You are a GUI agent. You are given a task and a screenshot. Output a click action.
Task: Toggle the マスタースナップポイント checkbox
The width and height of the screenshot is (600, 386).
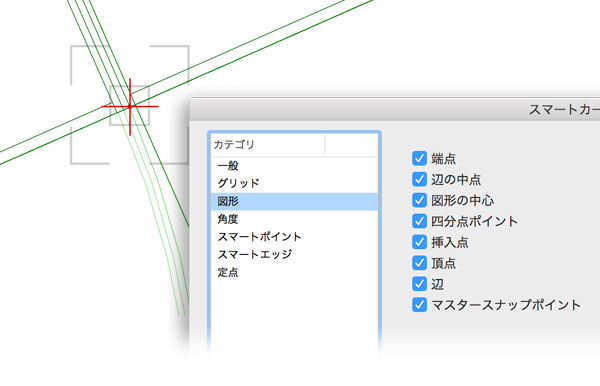pyautogui.click(x=419, y=305)
